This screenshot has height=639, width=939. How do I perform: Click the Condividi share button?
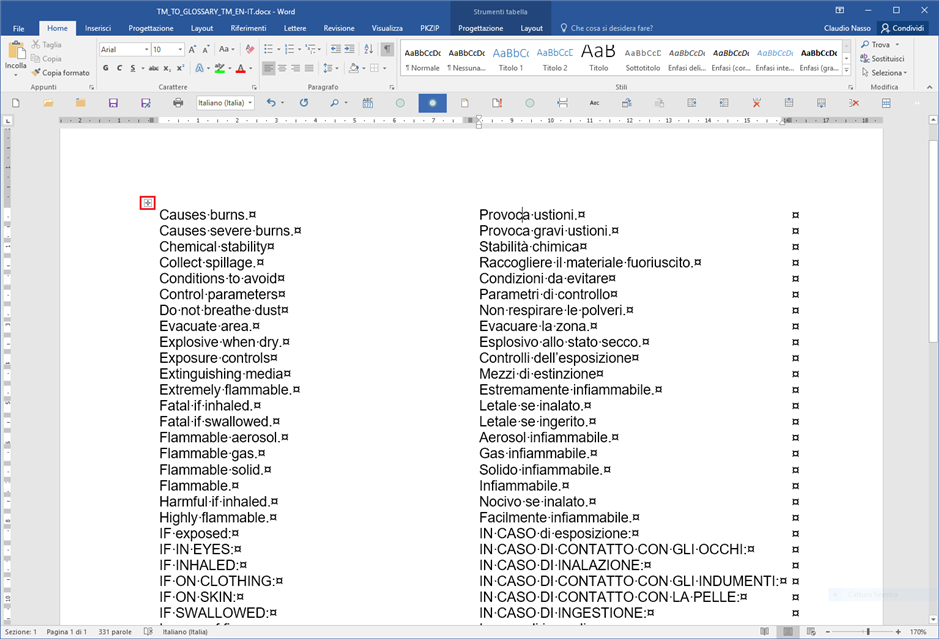902,28
